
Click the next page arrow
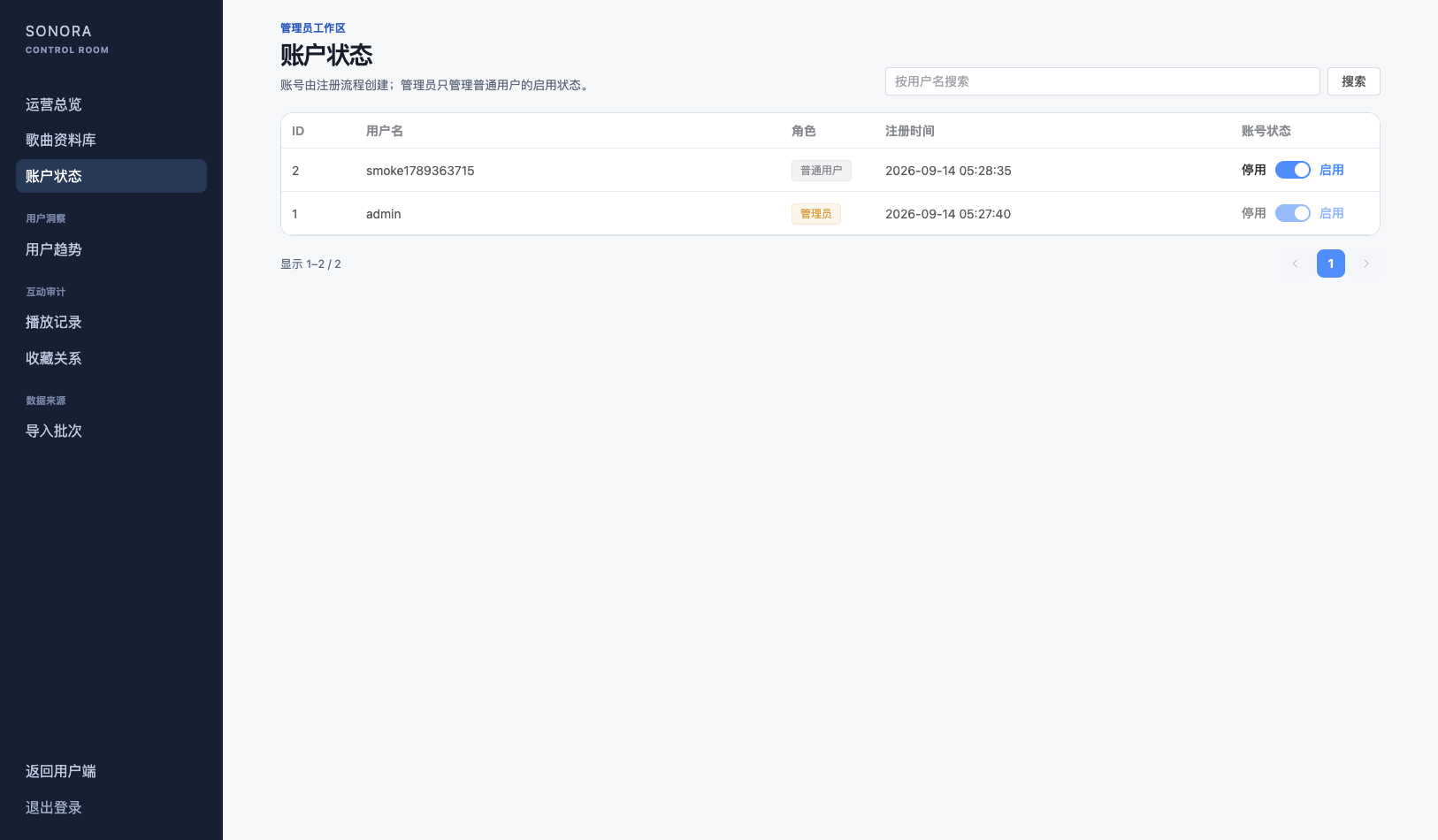(x=1365, y=263)
